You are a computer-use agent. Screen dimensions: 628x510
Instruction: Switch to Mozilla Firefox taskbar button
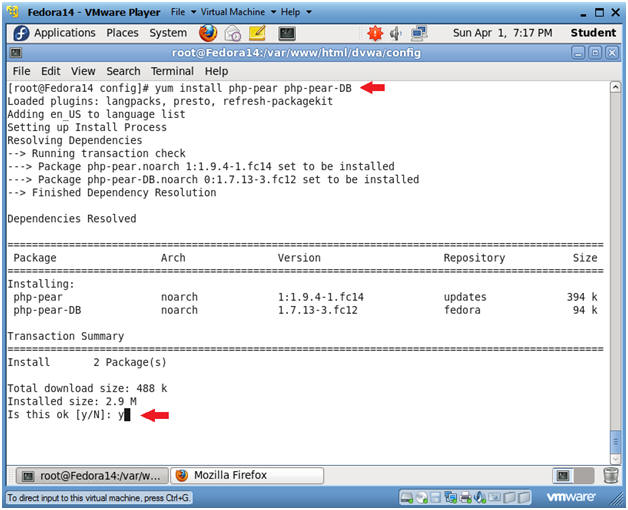point(247,476)
